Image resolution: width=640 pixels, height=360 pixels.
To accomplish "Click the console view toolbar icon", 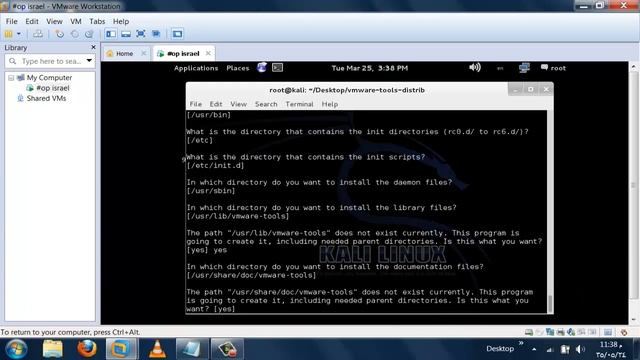I will click(x=177, y=34).
